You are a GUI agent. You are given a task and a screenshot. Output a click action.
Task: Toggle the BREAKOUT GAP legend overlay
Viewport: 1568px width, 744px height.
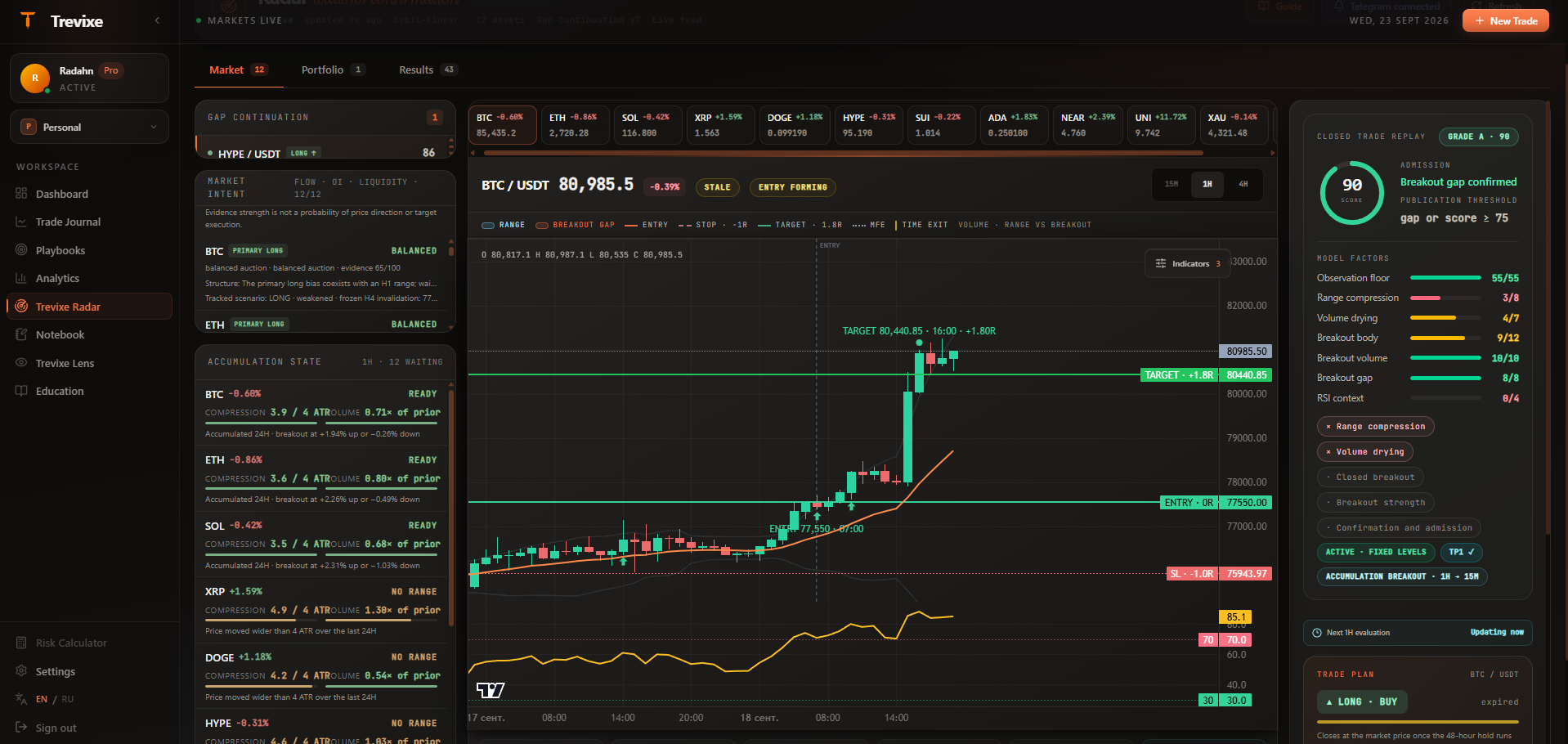(x=575, y=225)
